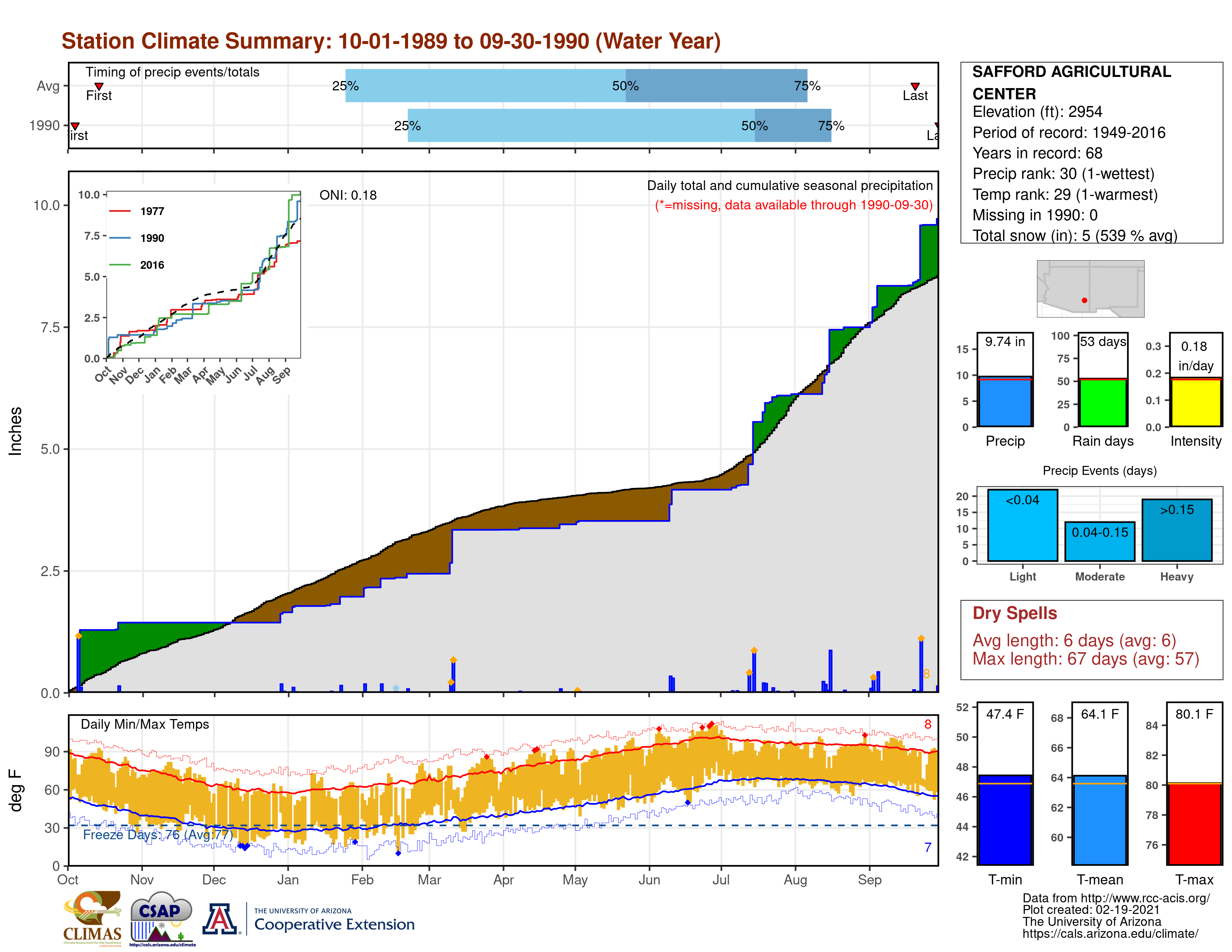
Task: Click the green Rain days bar
Action: click(1103, 403)
